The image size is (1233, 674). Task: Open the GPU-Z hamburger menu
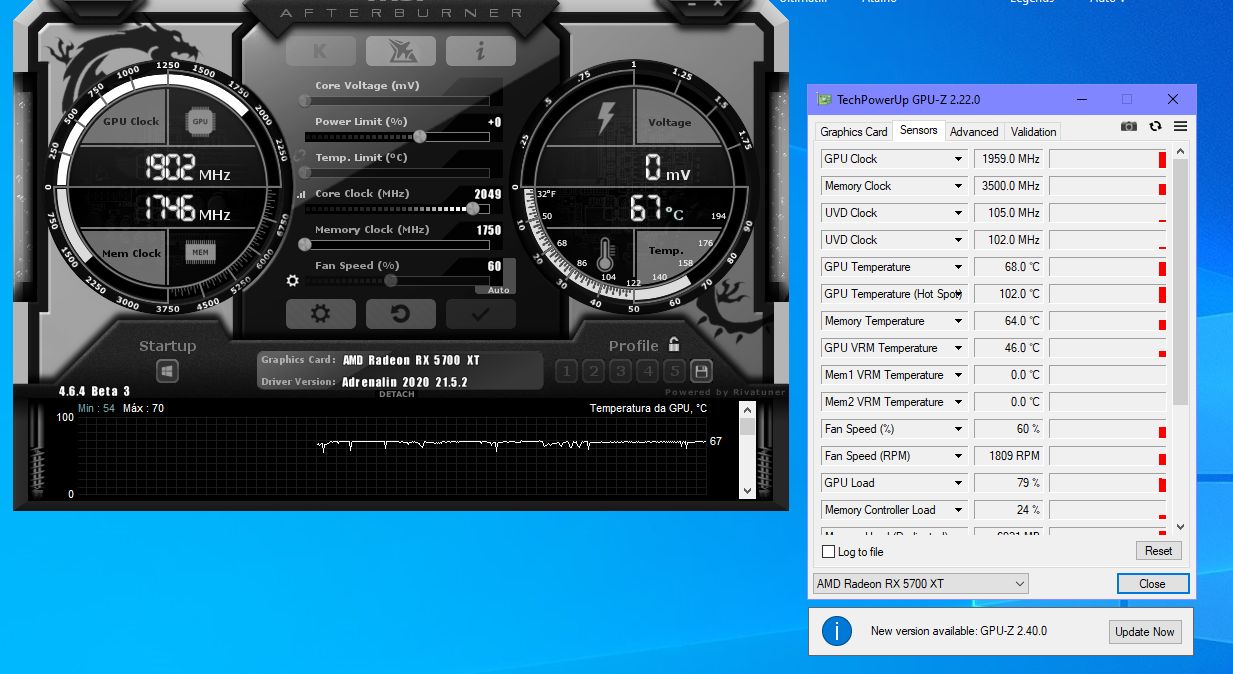point(1180,126)
